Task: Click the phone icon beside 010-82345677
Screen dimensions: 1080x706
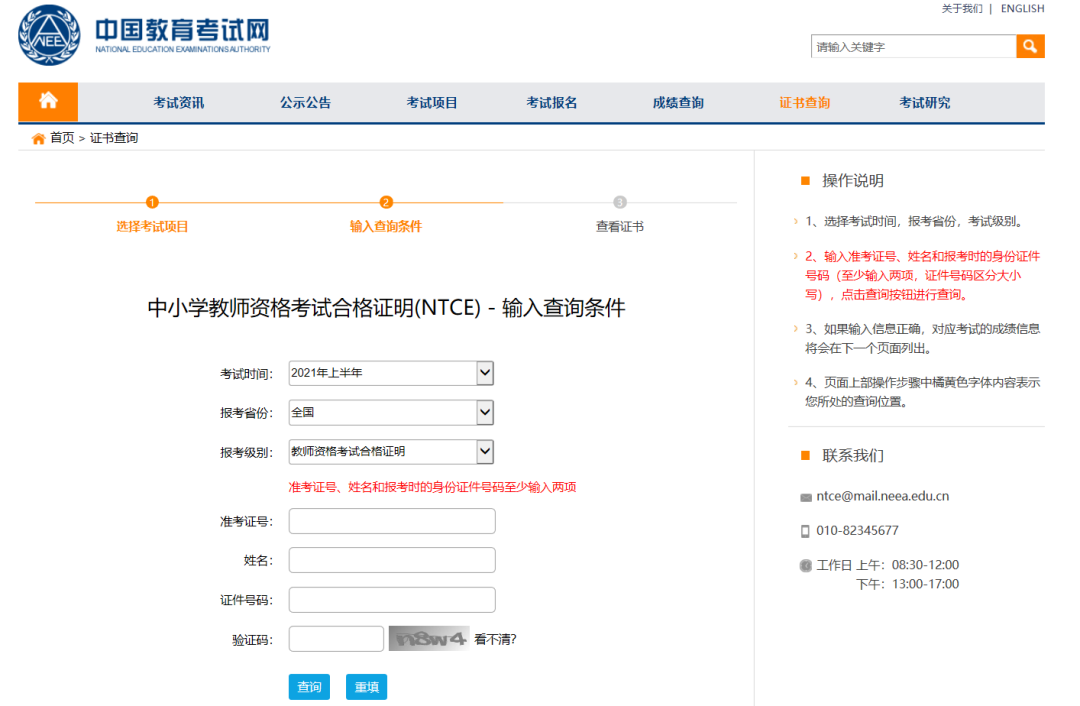Action: click(x=805, y=531)
